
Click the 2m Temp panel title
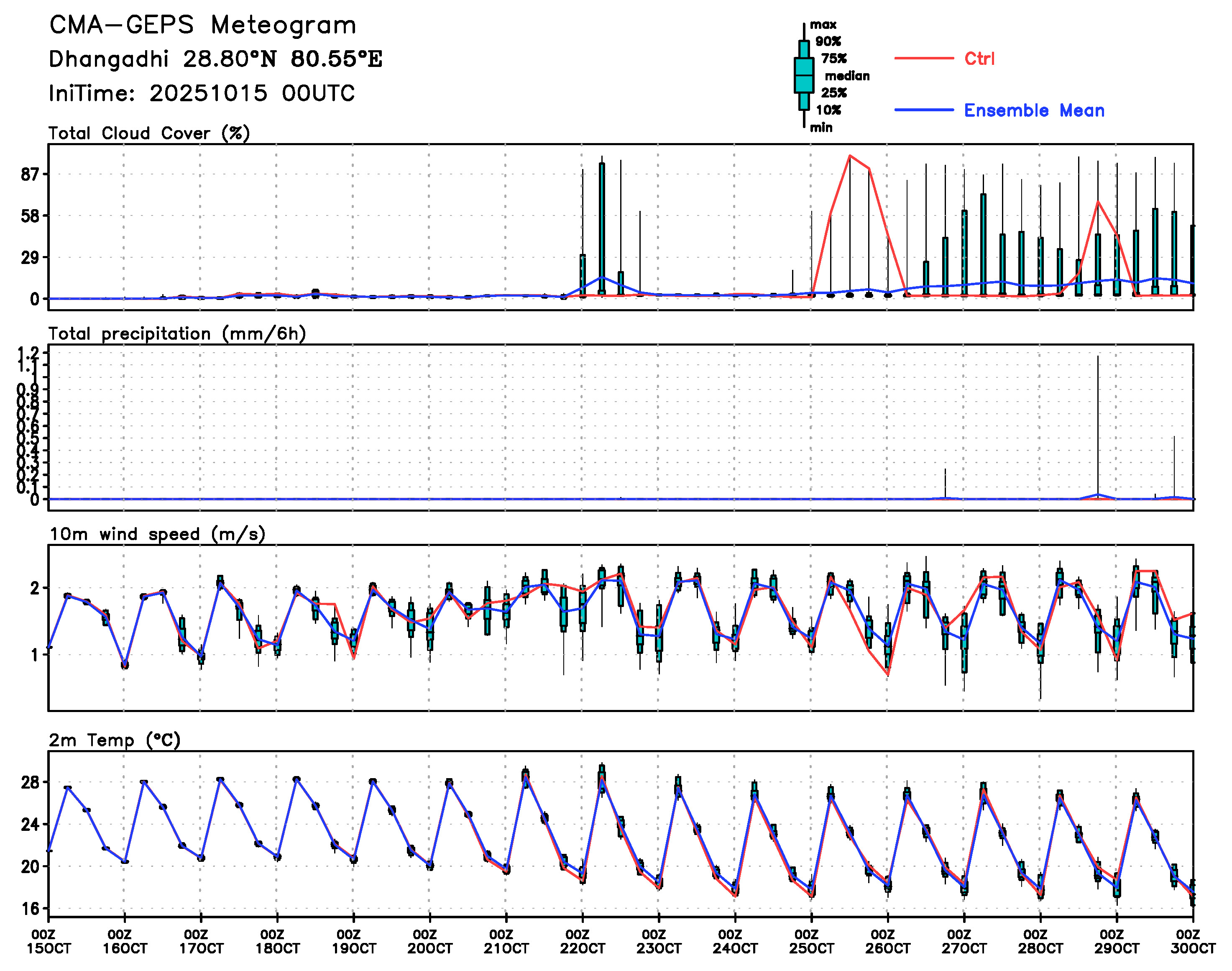[114, 740]
